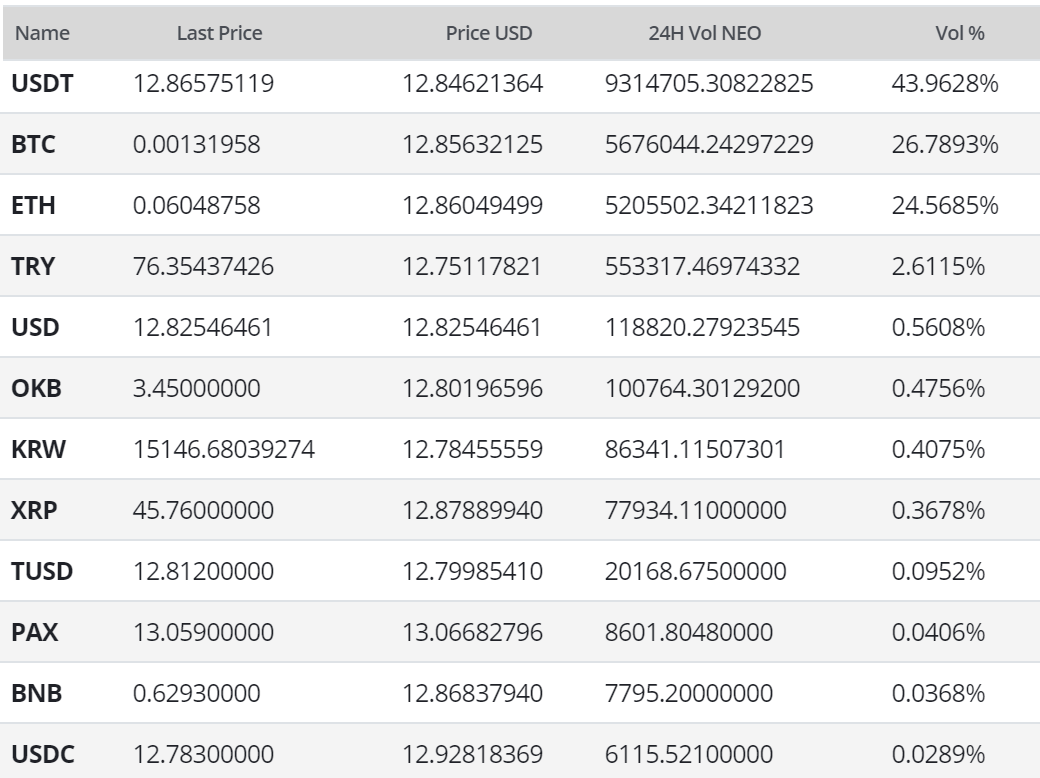
Task: Click PAX volume 8601.80480000
Action: point(689,633)
